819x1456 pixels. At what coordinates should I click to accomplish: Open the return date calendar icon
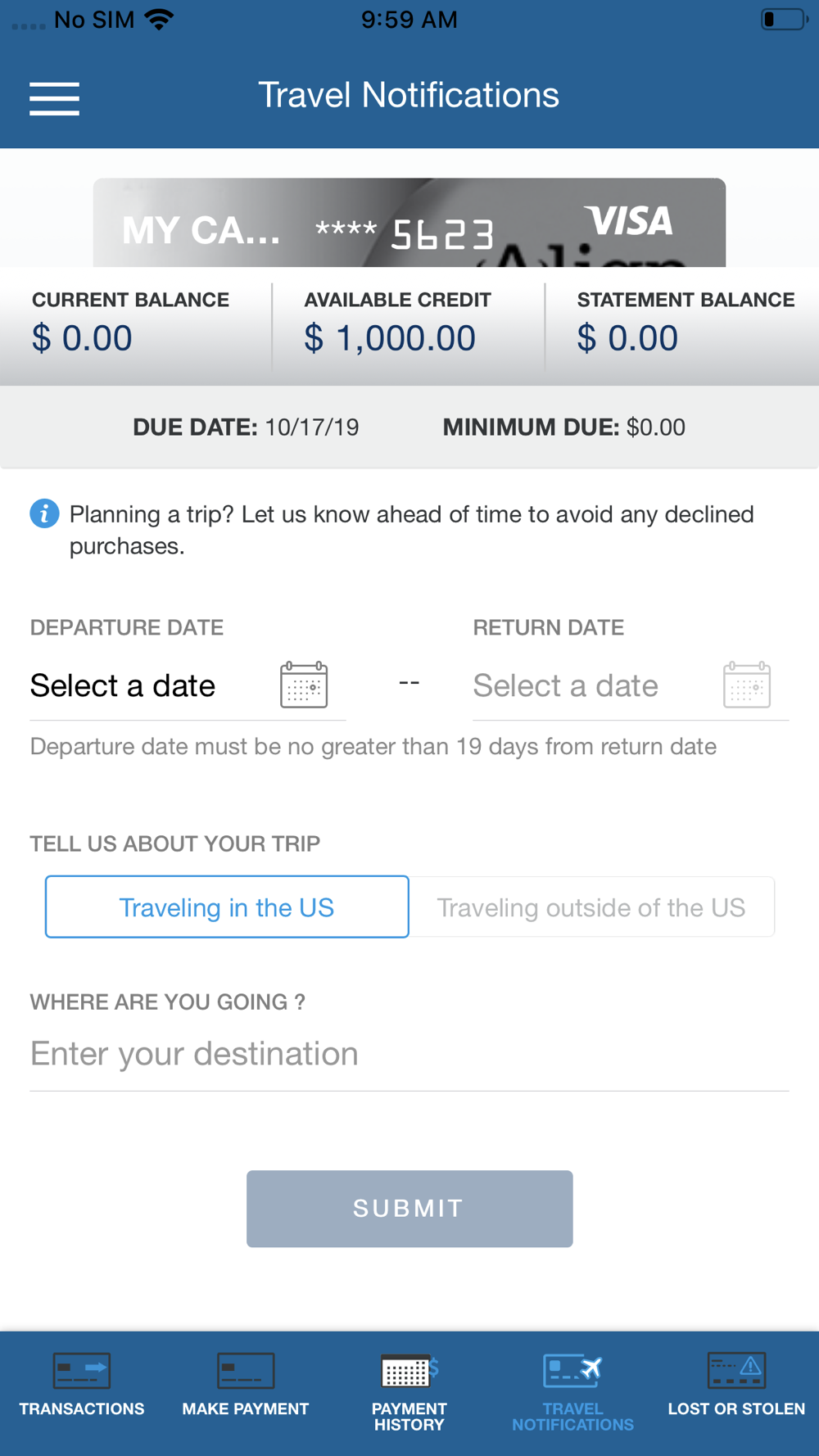747,685
